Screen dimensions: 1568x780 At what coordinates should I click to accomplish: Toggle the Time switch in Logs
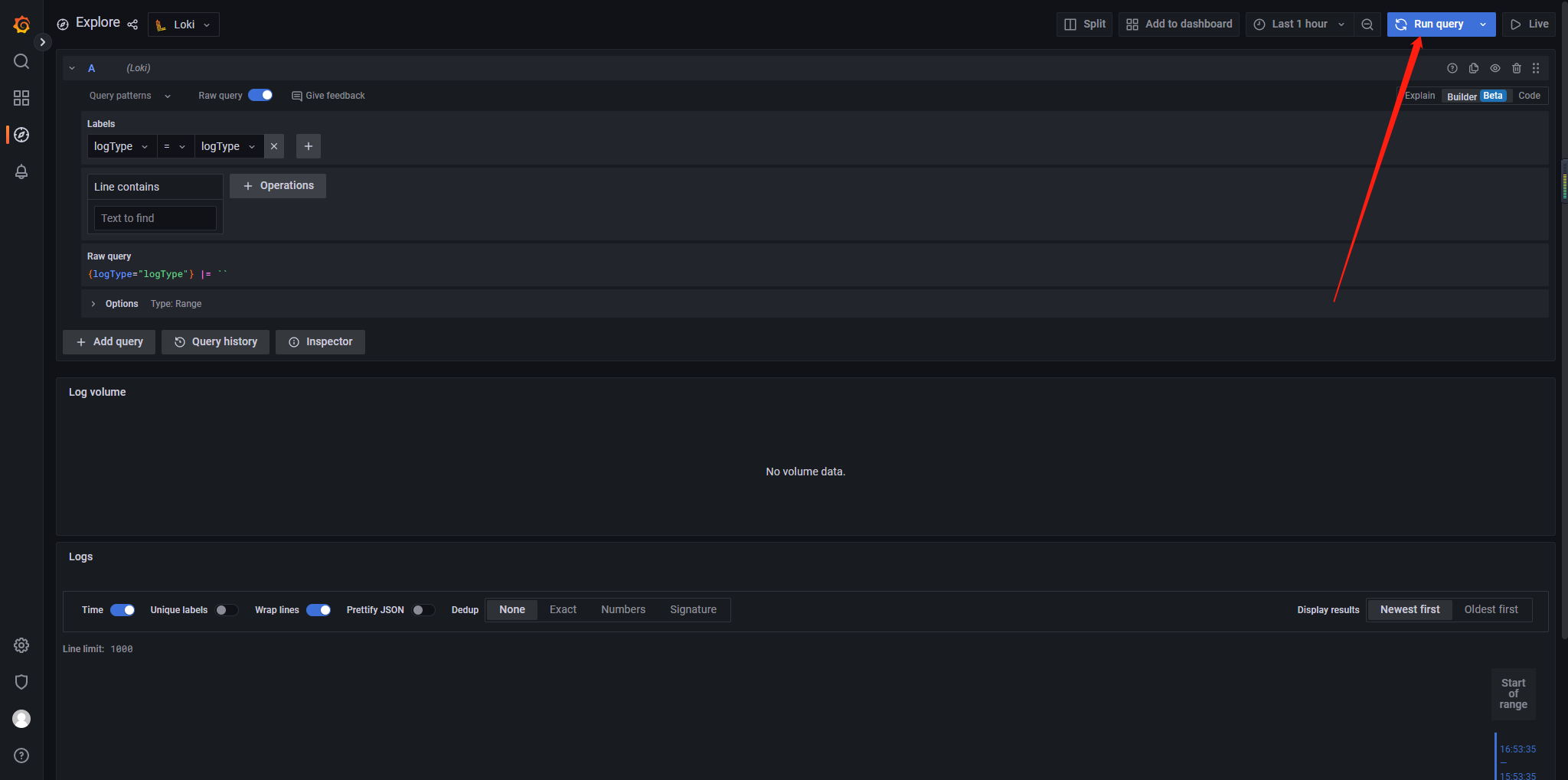tap(122, 610)
